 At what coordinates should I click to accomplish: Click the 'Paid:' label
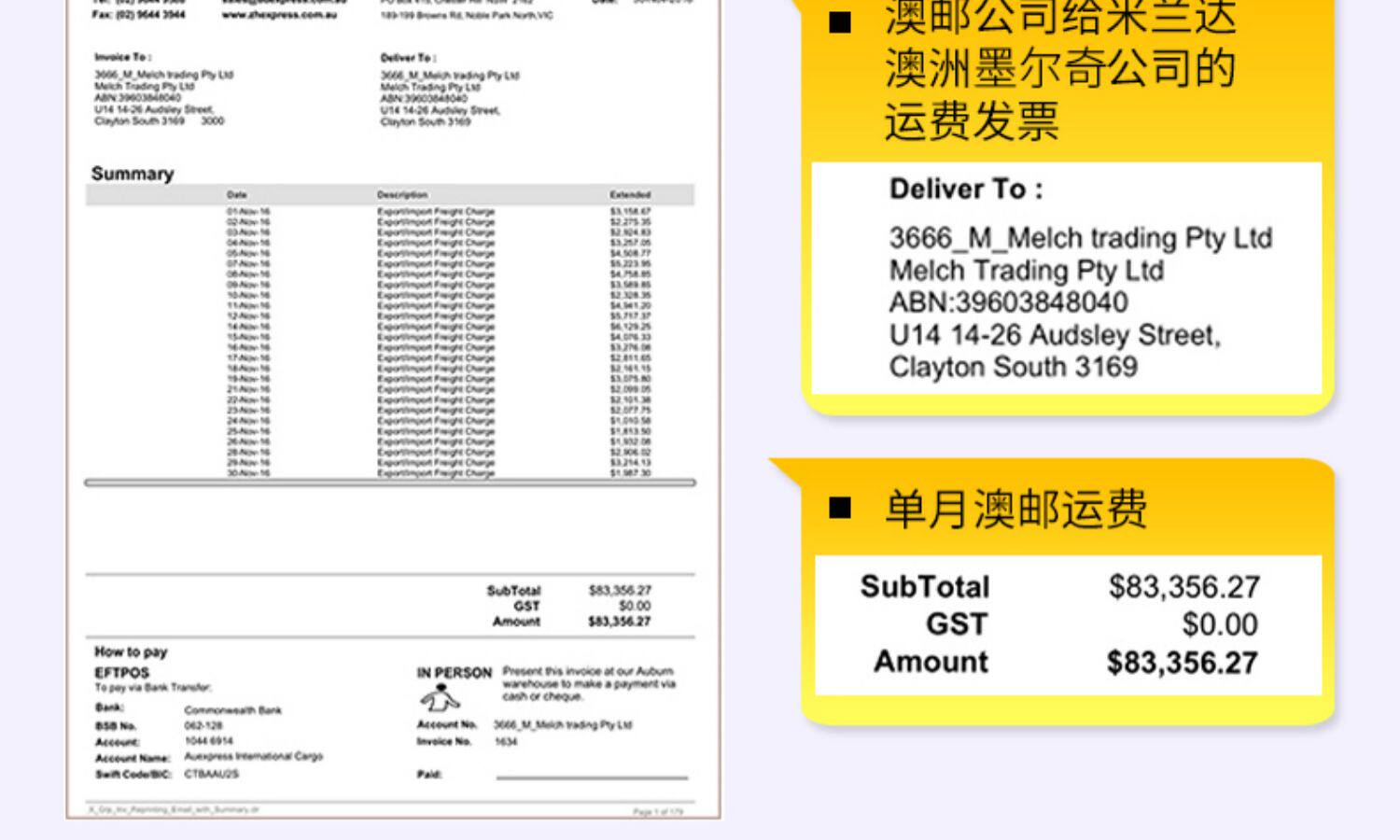pyautogui.click(x=429, y=774)
